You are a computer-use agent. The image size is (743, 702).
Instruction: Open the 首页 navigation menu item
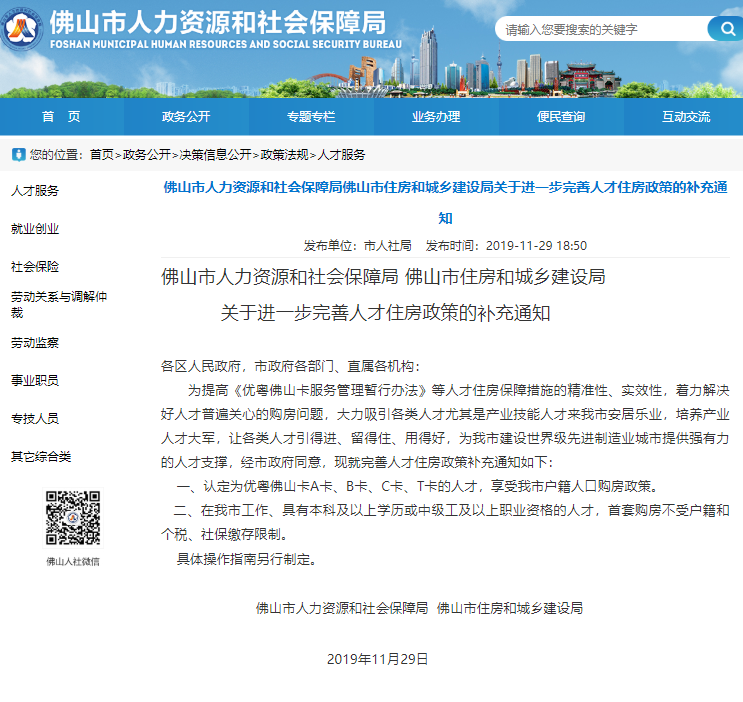[62, 117]
